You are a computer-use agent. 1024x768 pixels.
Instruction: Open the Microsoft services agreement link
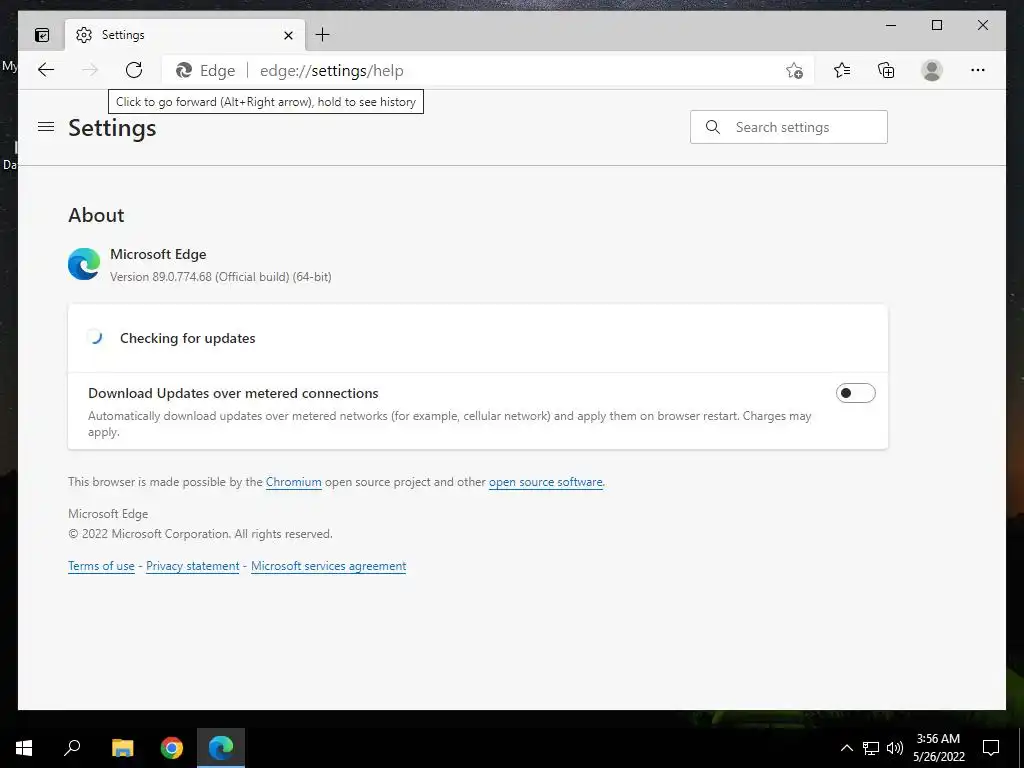point(328,566)
